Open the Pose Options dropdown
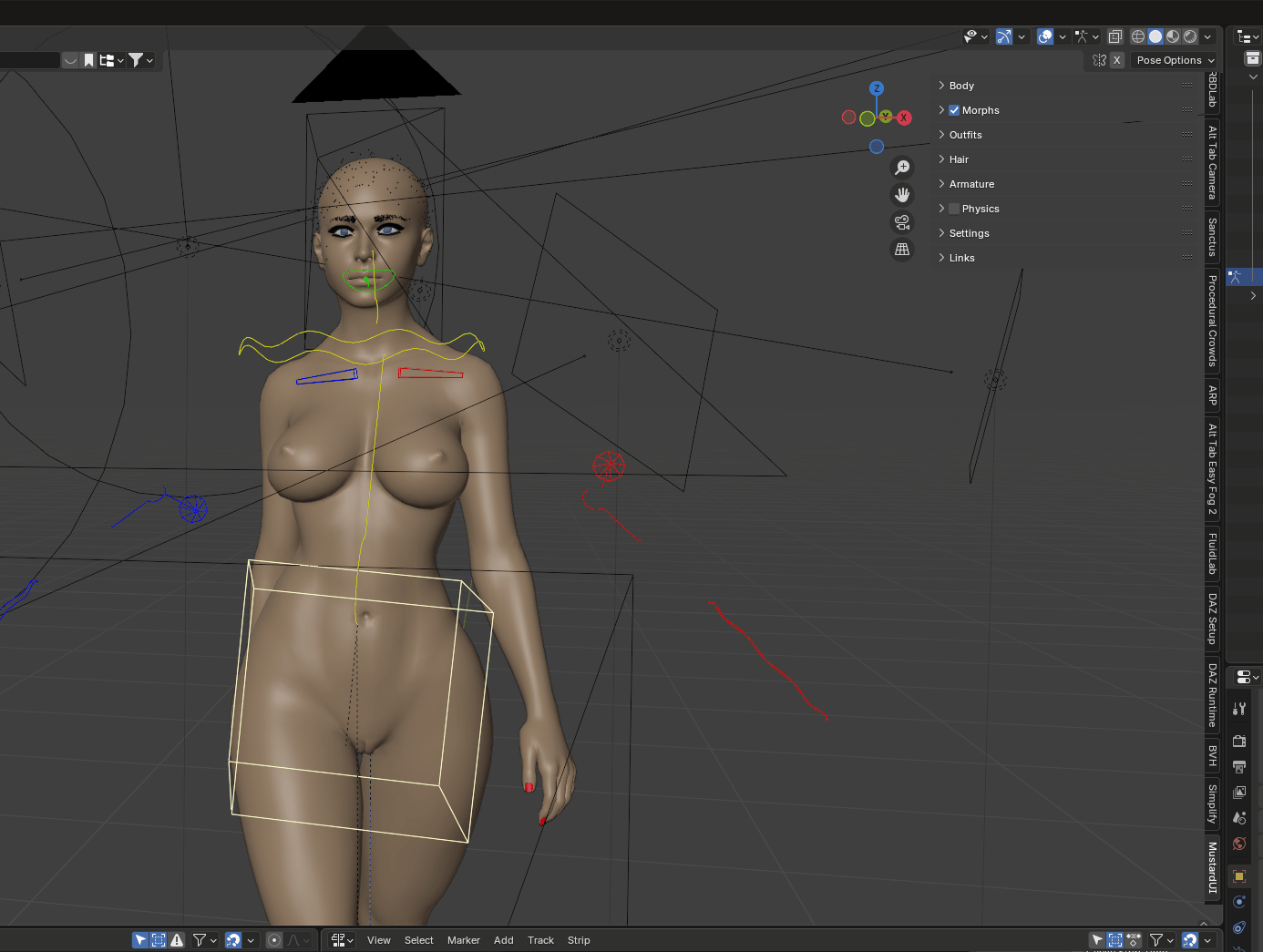Viewport: 1263px width, 952px height. point(1175,60)
